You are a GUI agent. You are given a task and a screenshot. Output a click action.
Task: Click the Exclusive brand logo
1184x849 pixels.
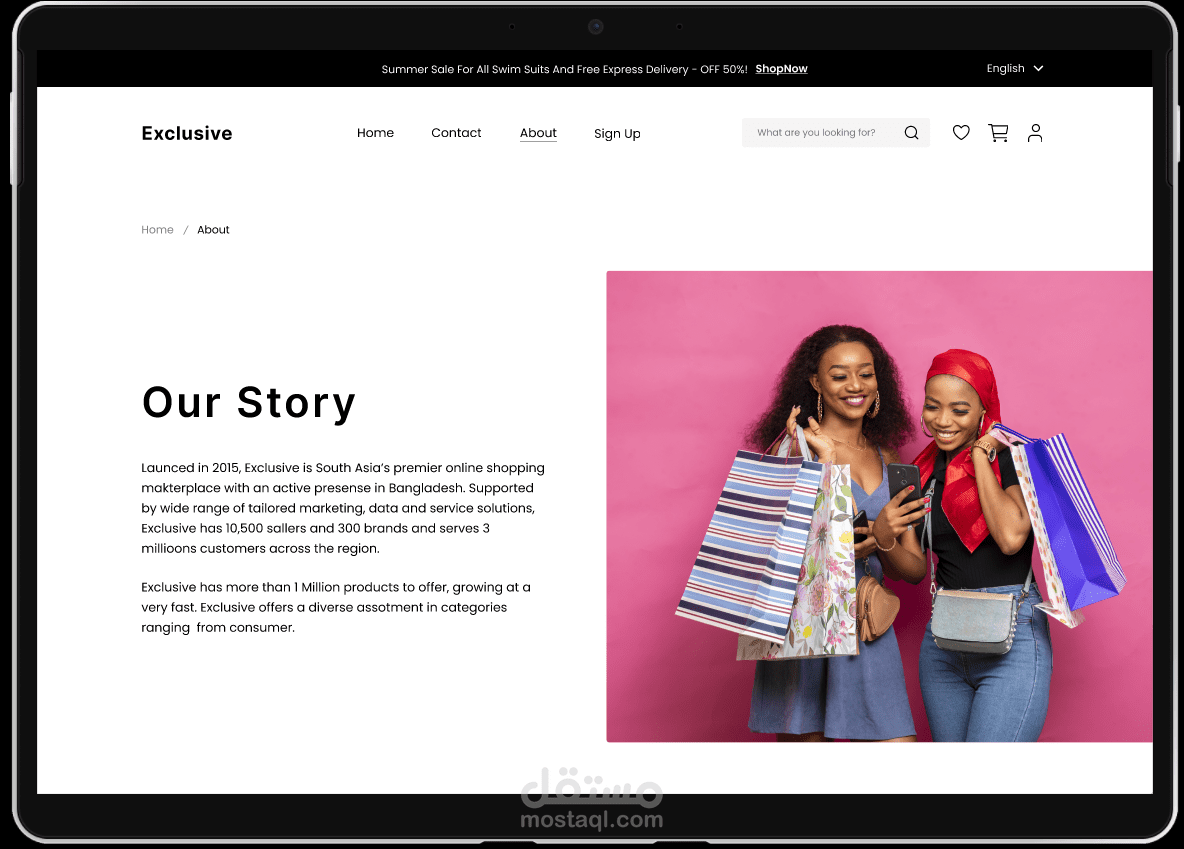tap(187, 133)
